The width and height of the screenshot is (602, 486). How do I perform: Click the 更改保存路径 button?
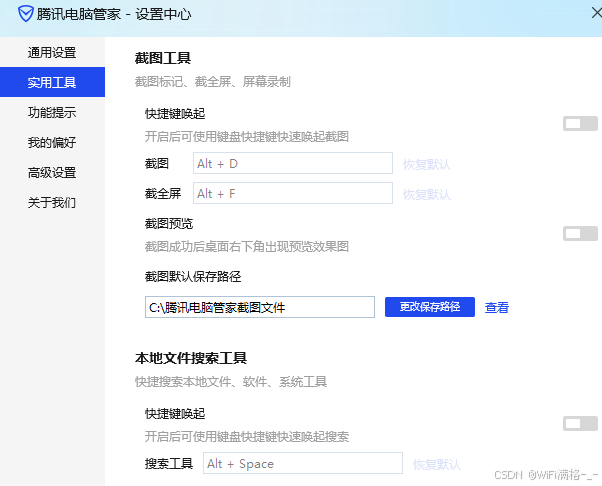click(430, 307)
